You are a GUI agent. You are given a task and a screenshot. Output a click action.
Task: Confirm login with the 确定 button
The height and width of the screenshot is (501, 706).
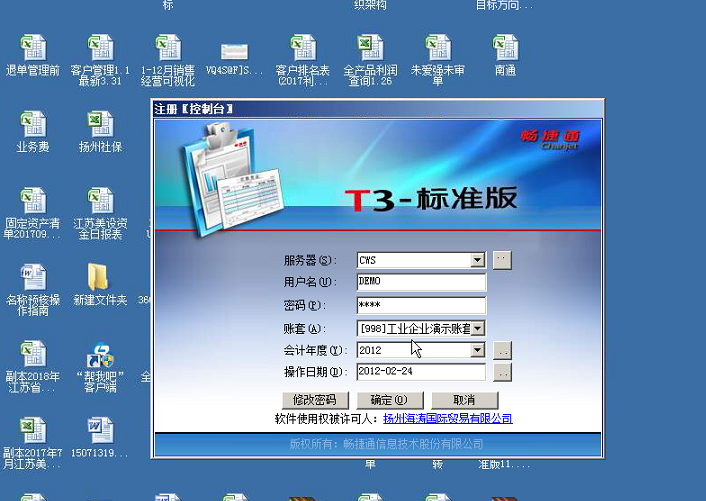pos(390,400)
